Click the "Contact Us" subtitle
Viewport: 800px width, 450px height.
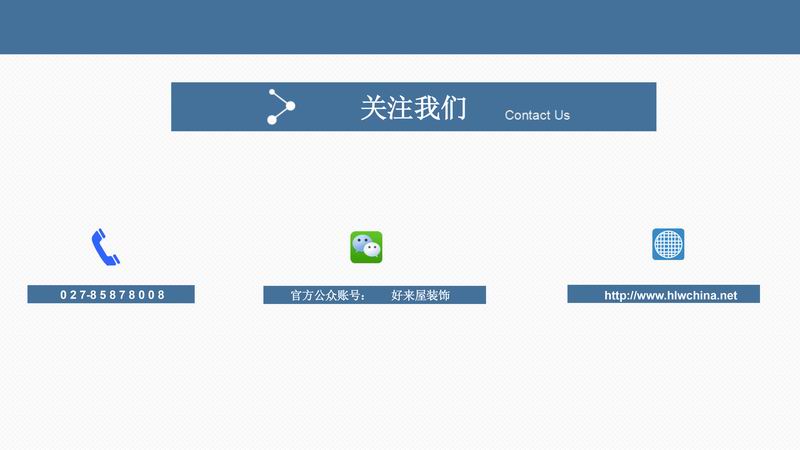pyautogui.click(x=537, y=115)
